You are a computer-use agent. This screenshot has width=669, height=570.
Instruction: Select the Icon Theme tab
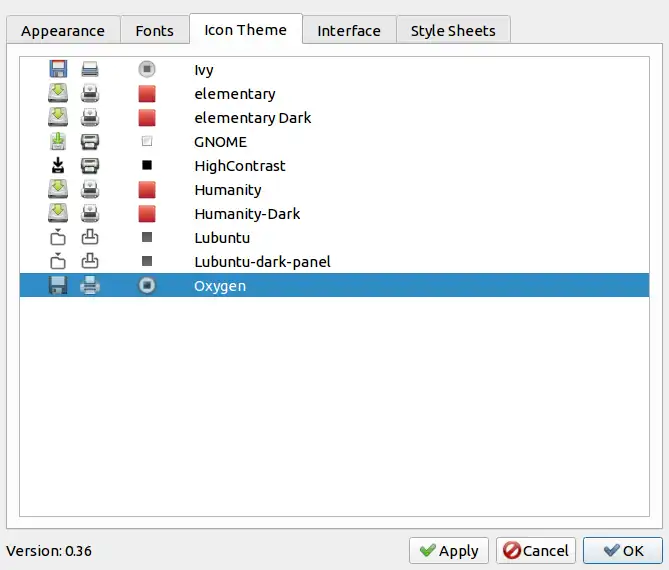(246, 29)
